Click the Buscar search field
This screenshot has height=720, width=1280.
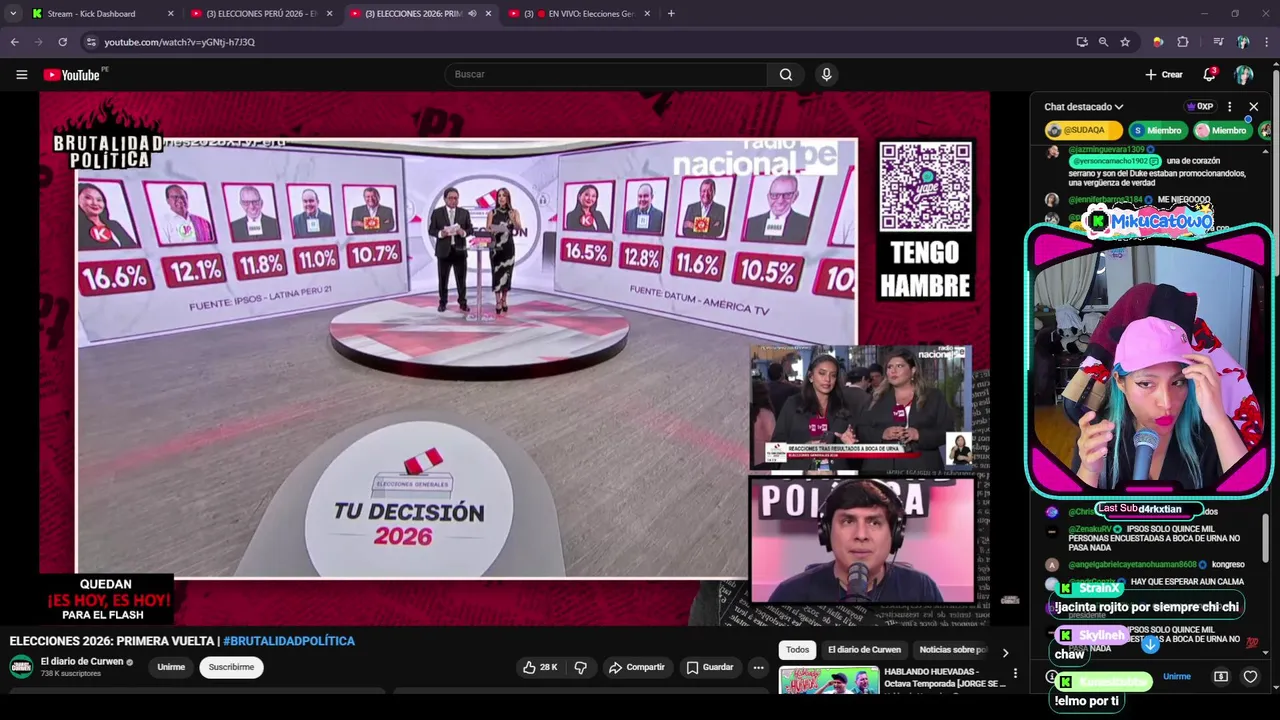(606, 75)
